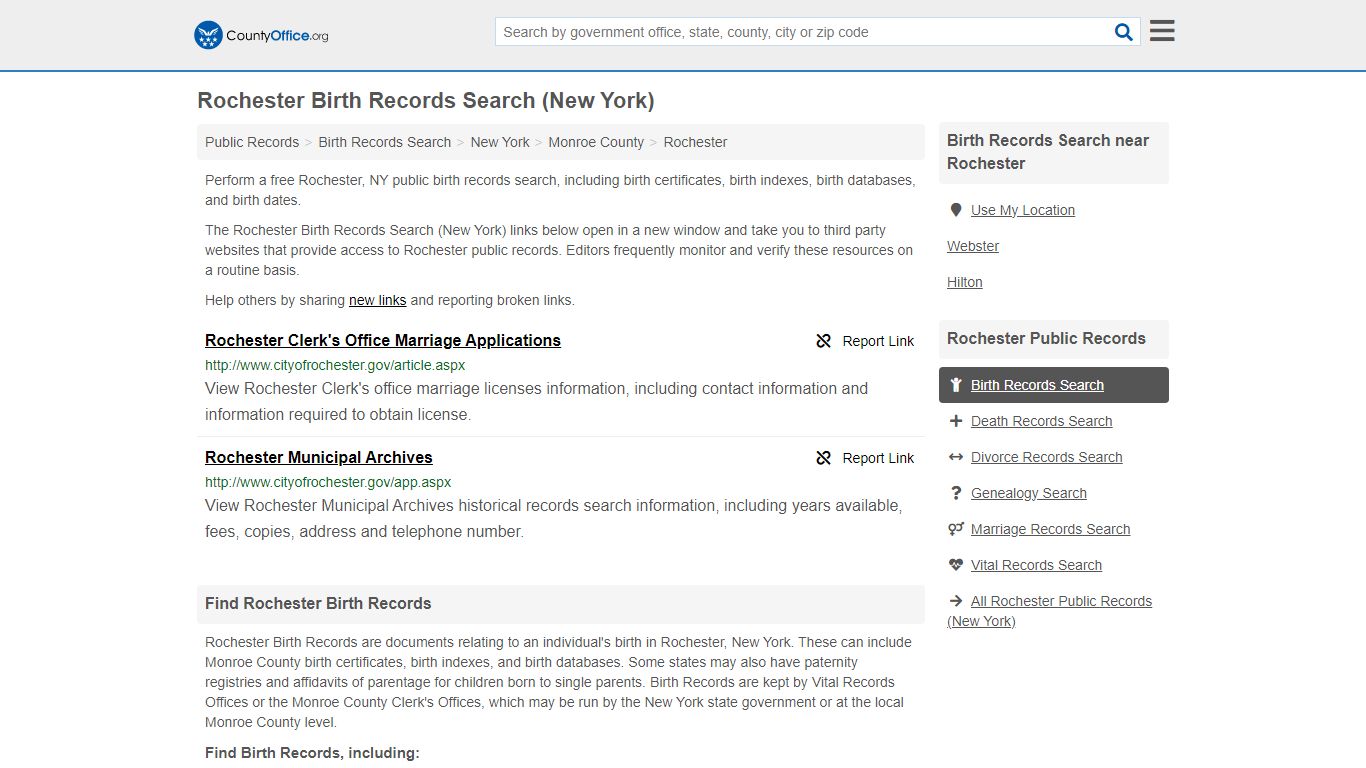Screen dimensions: 1366x768
Task: Open Genealogy Search sidebar link
Action: pos(1029,493)
